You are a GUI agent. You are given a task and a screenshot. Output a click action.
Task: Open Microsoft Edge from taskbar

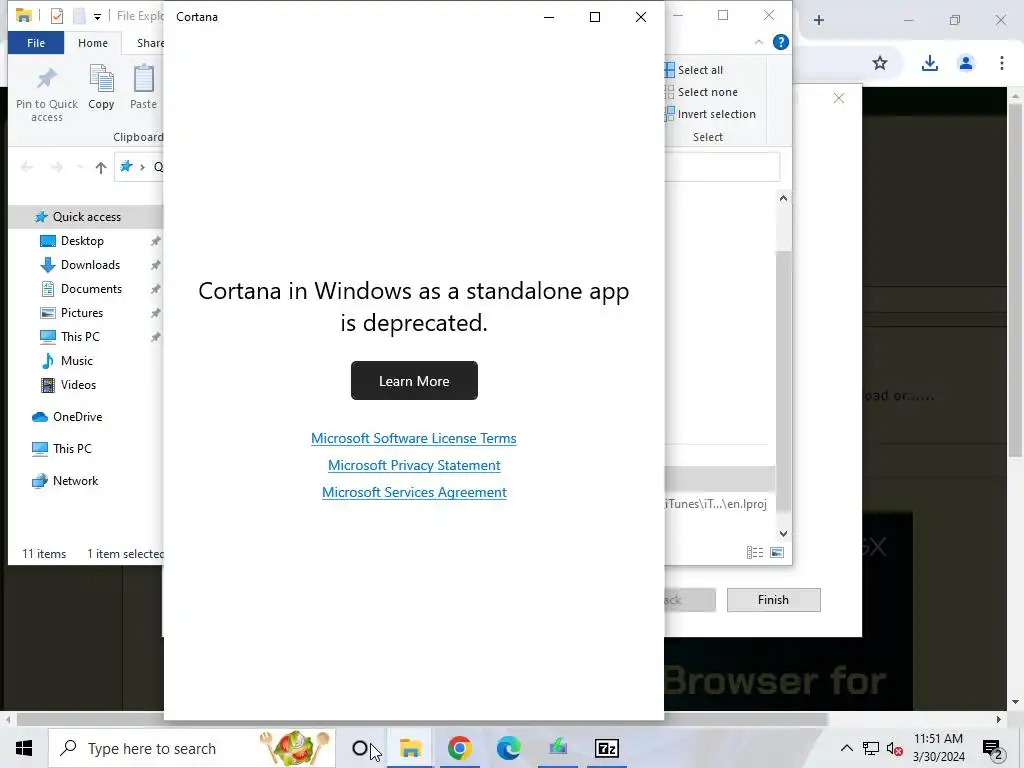pyautogui.click(x=509, y=748)
